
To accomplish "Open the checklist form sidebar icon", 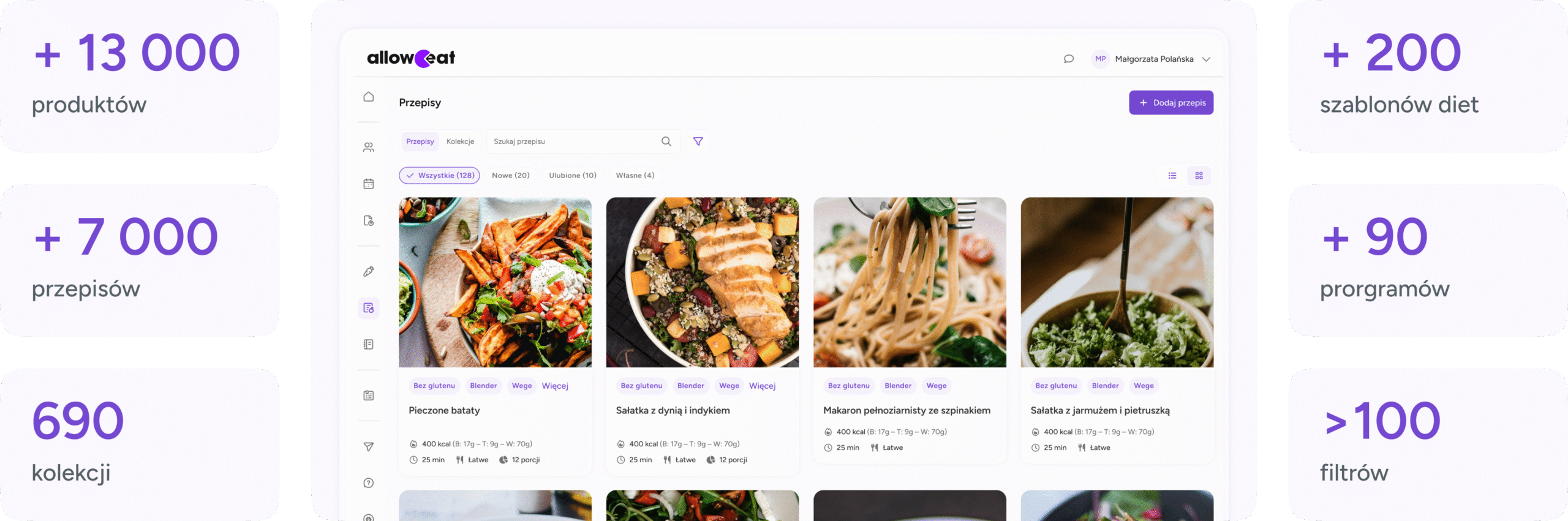I will [x=368, y=395].
